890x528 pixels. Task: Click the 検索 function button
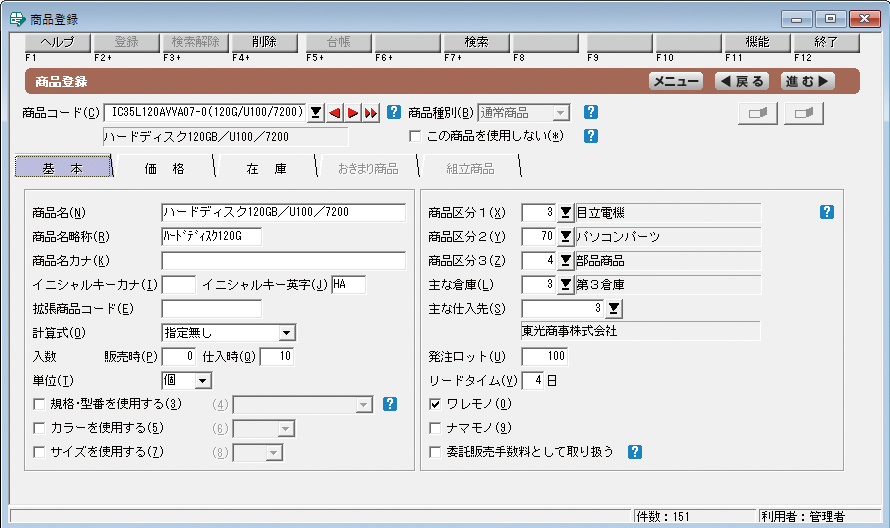(476, 43)
